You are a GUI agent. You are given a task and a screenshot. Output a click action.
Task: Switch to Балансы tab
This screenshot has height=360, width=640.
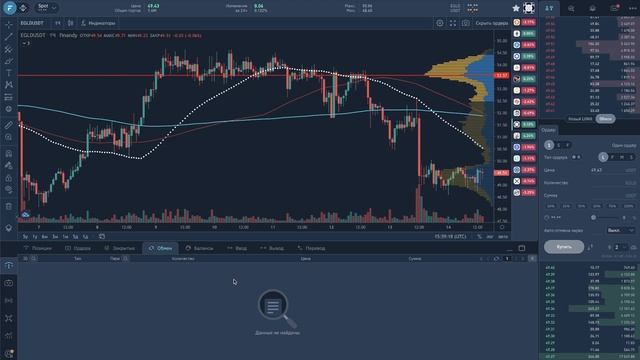[199, 248]
